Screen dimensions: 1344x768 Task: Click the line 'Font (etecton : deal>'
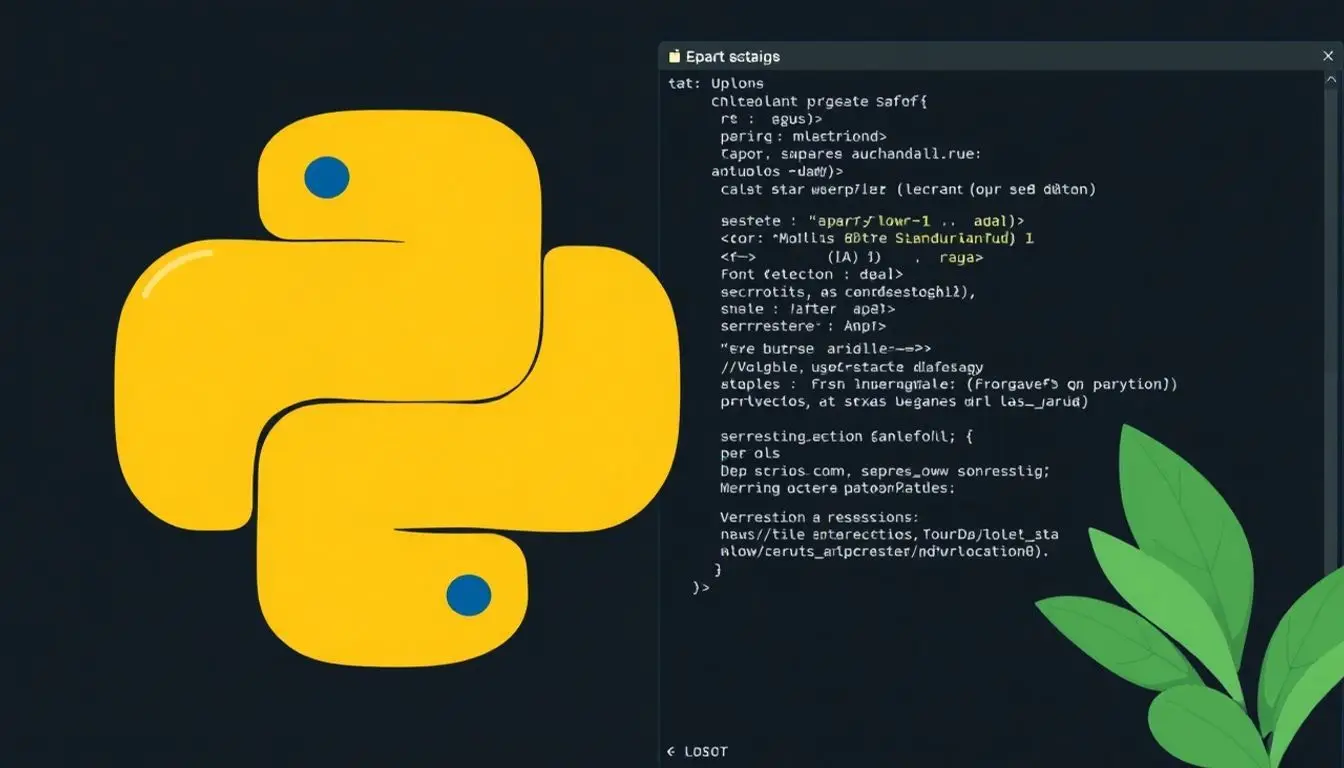811,274
